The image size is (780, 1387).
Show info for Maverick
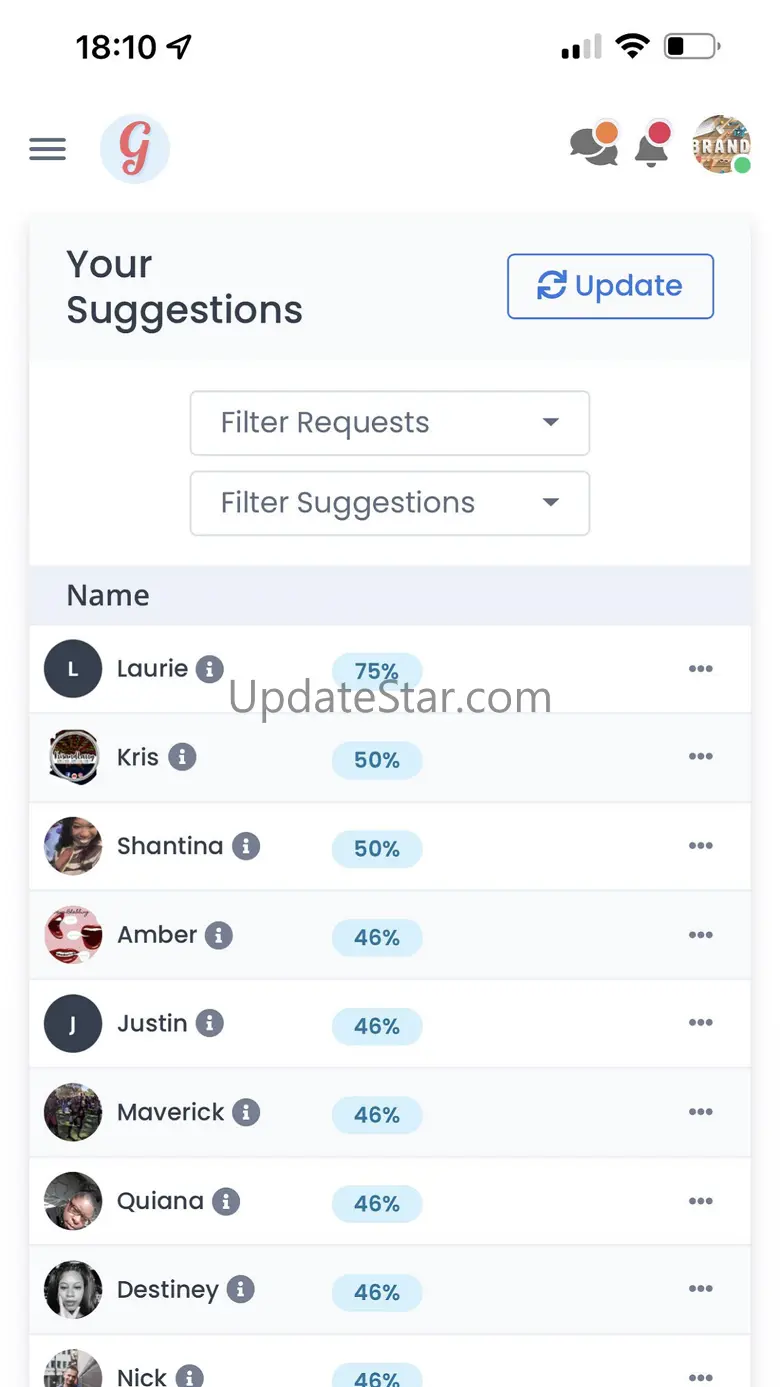[x=246, y=1112]
